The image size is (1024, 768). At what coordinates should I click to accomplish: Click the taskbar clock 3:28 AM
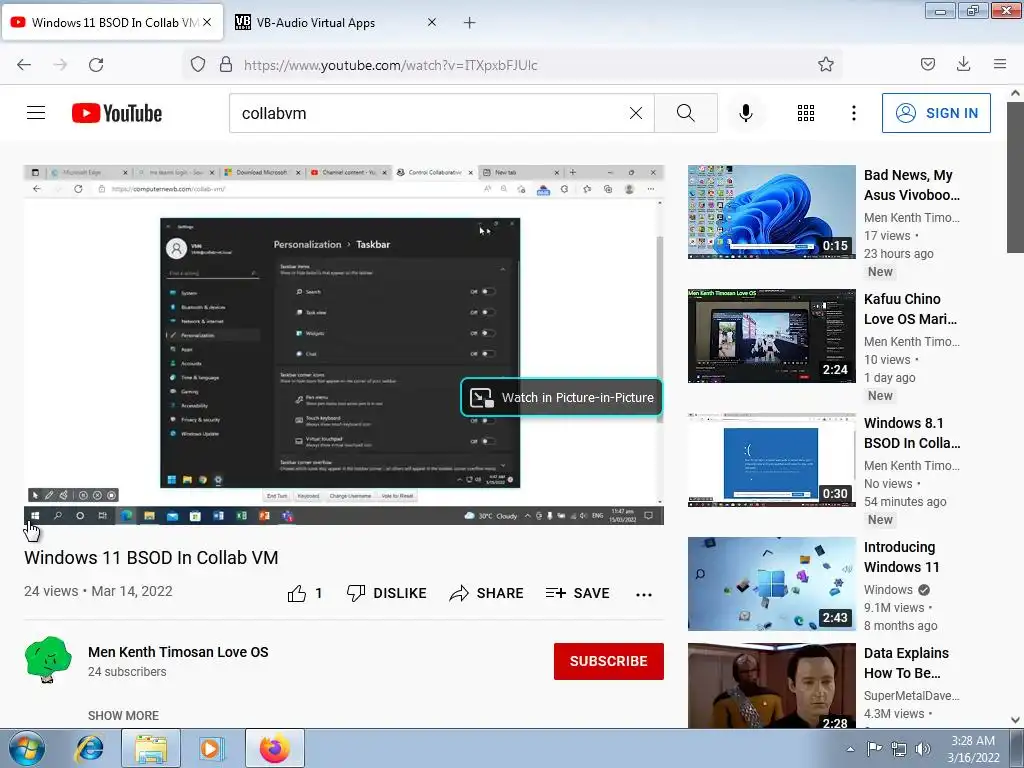[973, 749]
